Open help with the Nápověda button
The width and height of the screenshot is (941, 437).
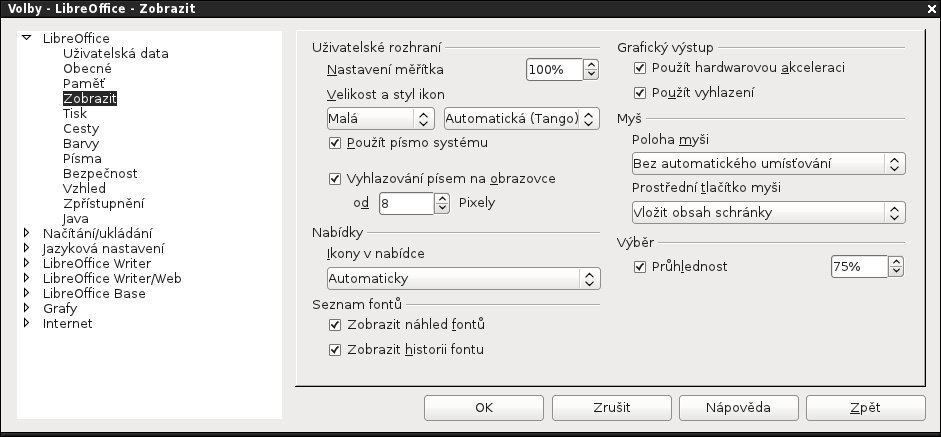tap(739, 408)
